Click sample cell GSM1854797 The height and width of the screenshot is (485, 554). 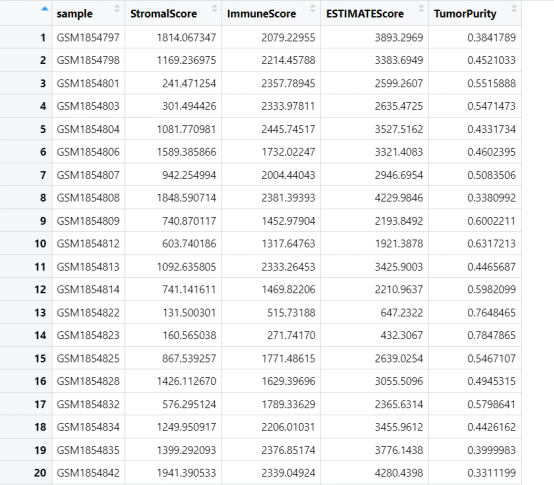click(88, 37)
